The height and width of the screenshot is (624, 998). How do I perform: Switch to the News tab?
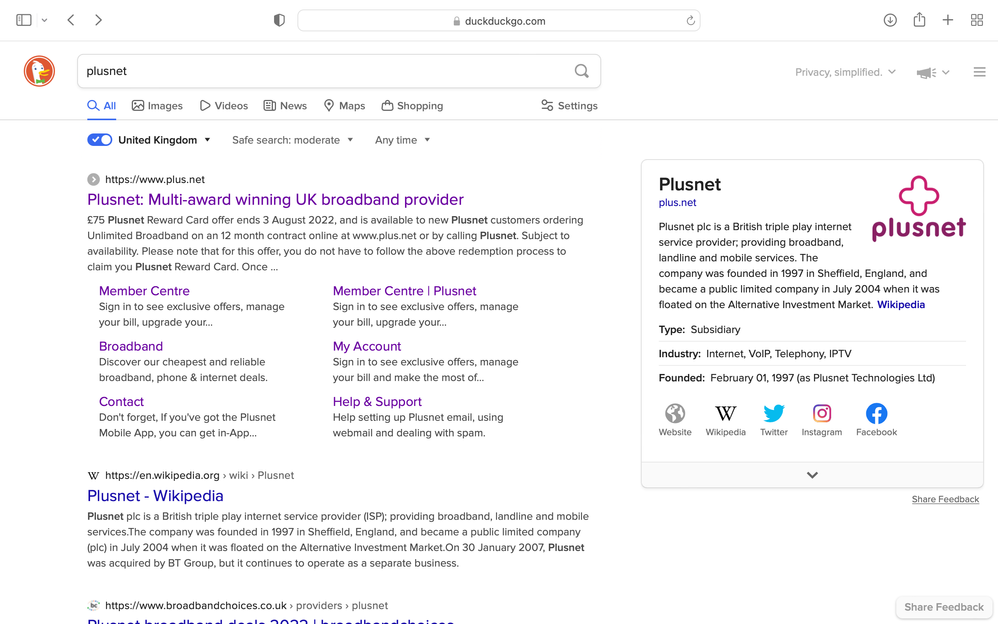coord(285,105)
